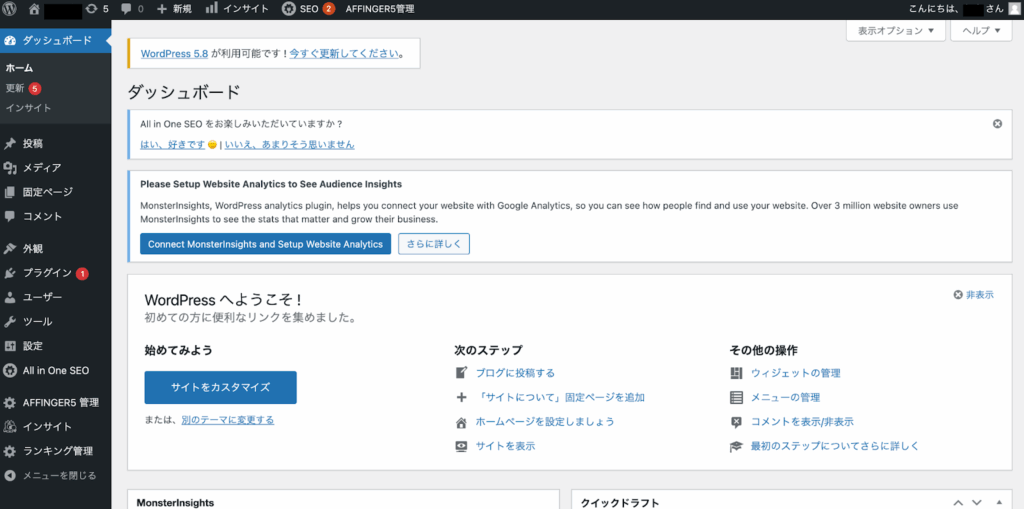The width and height of the screenshot is (1024, 509).
Task: Click the 投稿 pushpin icon in sidebar
Action: point(10,144)
